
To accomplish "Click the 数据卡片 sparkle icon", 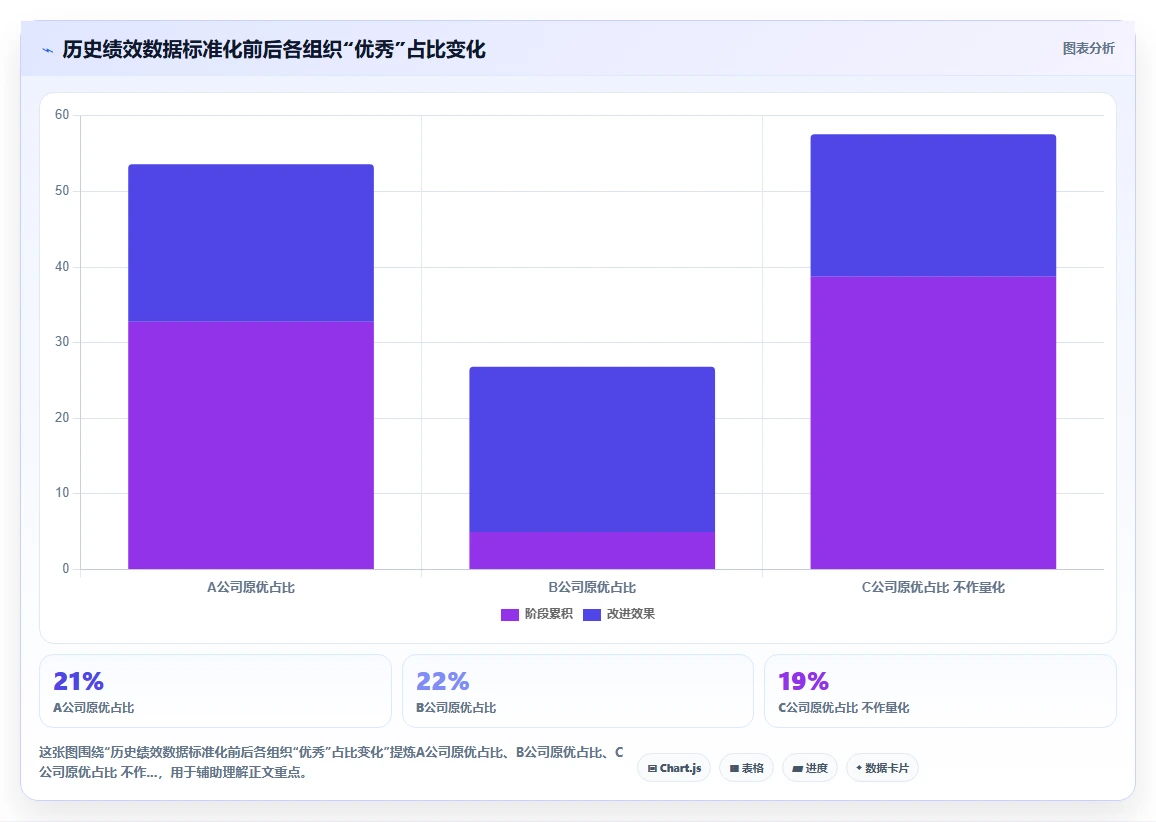I will click(x=859, y=768).
